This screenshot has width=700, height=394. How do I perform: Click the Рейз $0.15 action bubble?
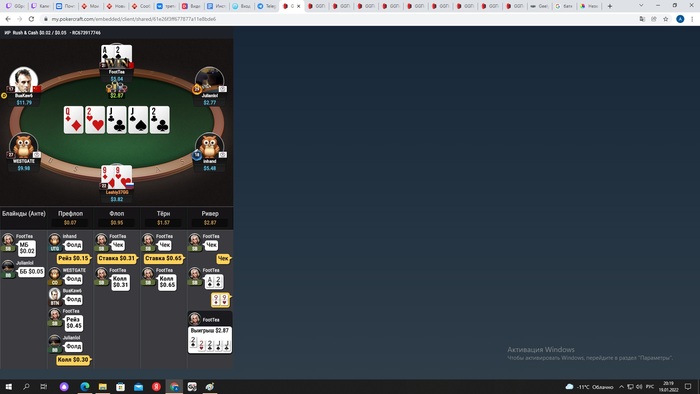point(73,258)
